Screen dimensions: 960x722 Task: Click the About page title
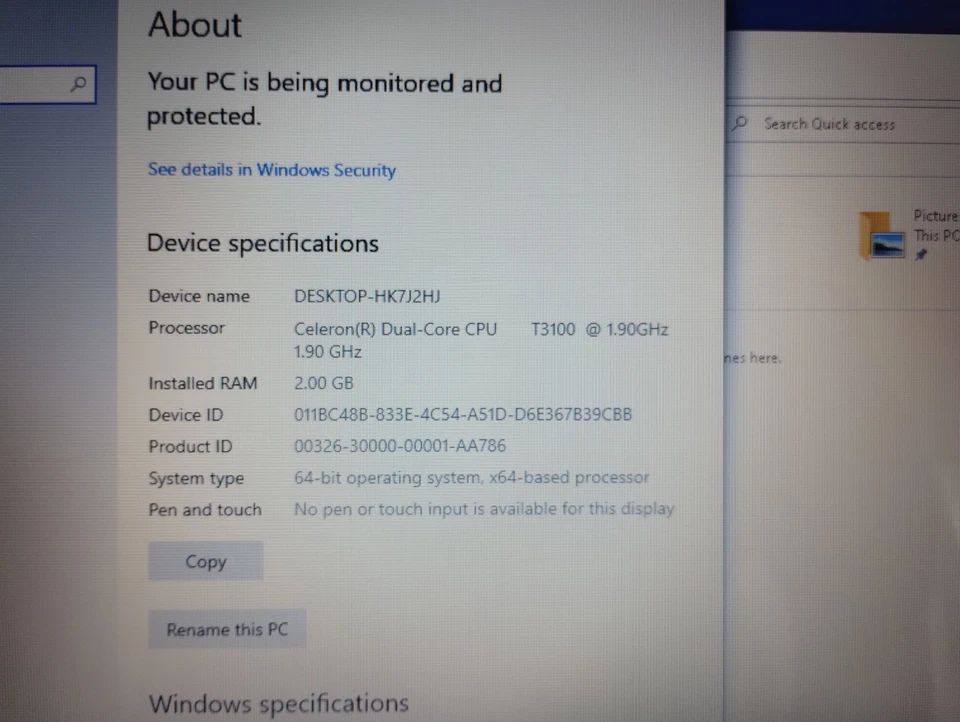coord(194,25)
